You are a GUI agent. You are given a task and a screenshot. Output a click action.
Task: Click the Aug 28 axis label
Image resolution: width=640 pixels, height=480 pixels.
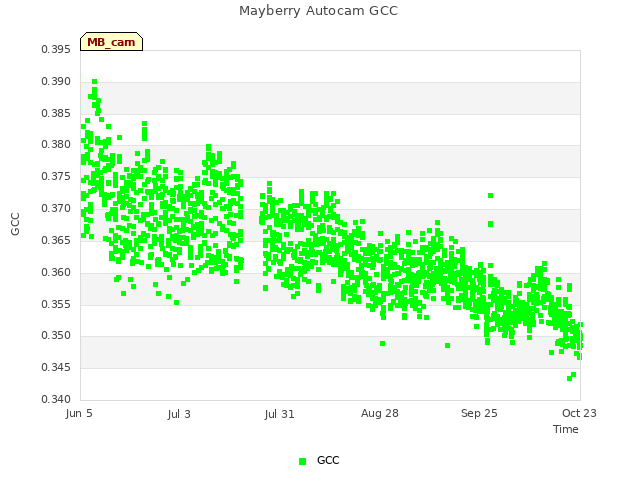pyautogui.click(x=380, y=413)
